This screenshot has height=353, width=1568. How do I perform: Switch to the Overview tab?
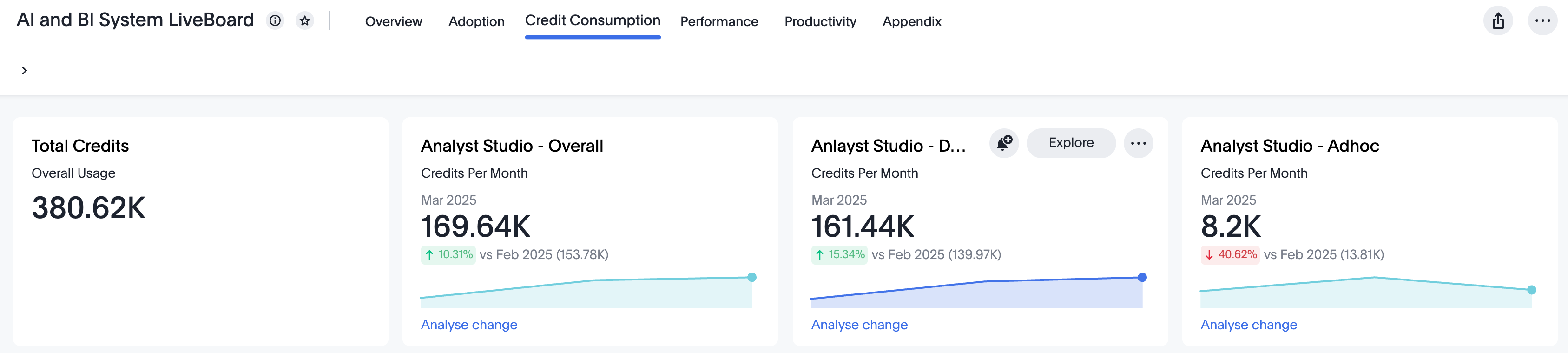point(393,22)
